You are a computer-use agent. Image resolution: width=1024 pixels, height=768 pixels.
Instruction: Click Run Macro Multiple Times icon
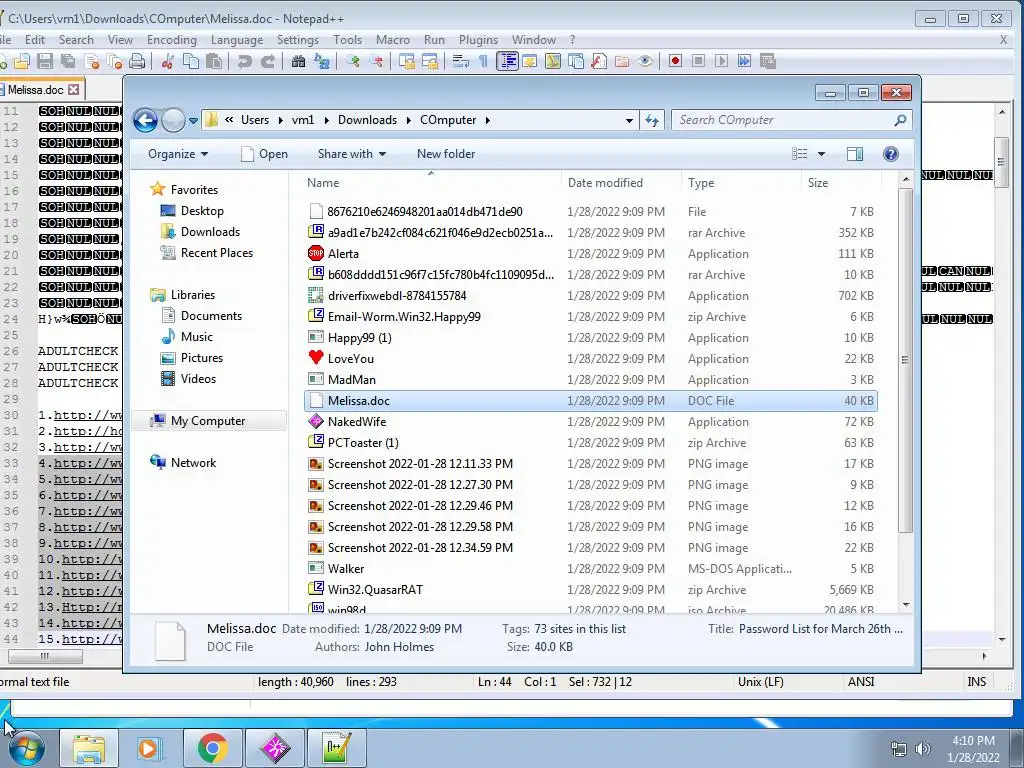[744, 61]
